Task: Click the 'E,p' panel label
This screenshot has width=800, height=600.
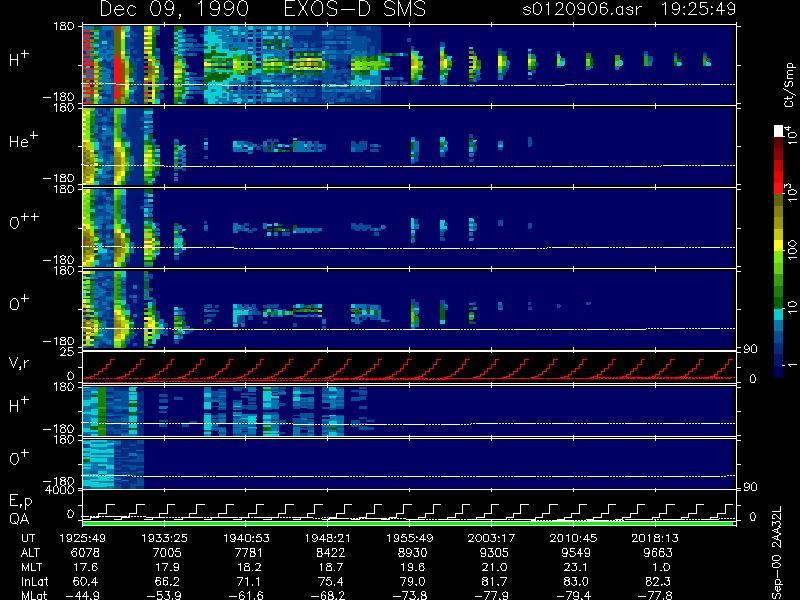Action: coord(20,502)
